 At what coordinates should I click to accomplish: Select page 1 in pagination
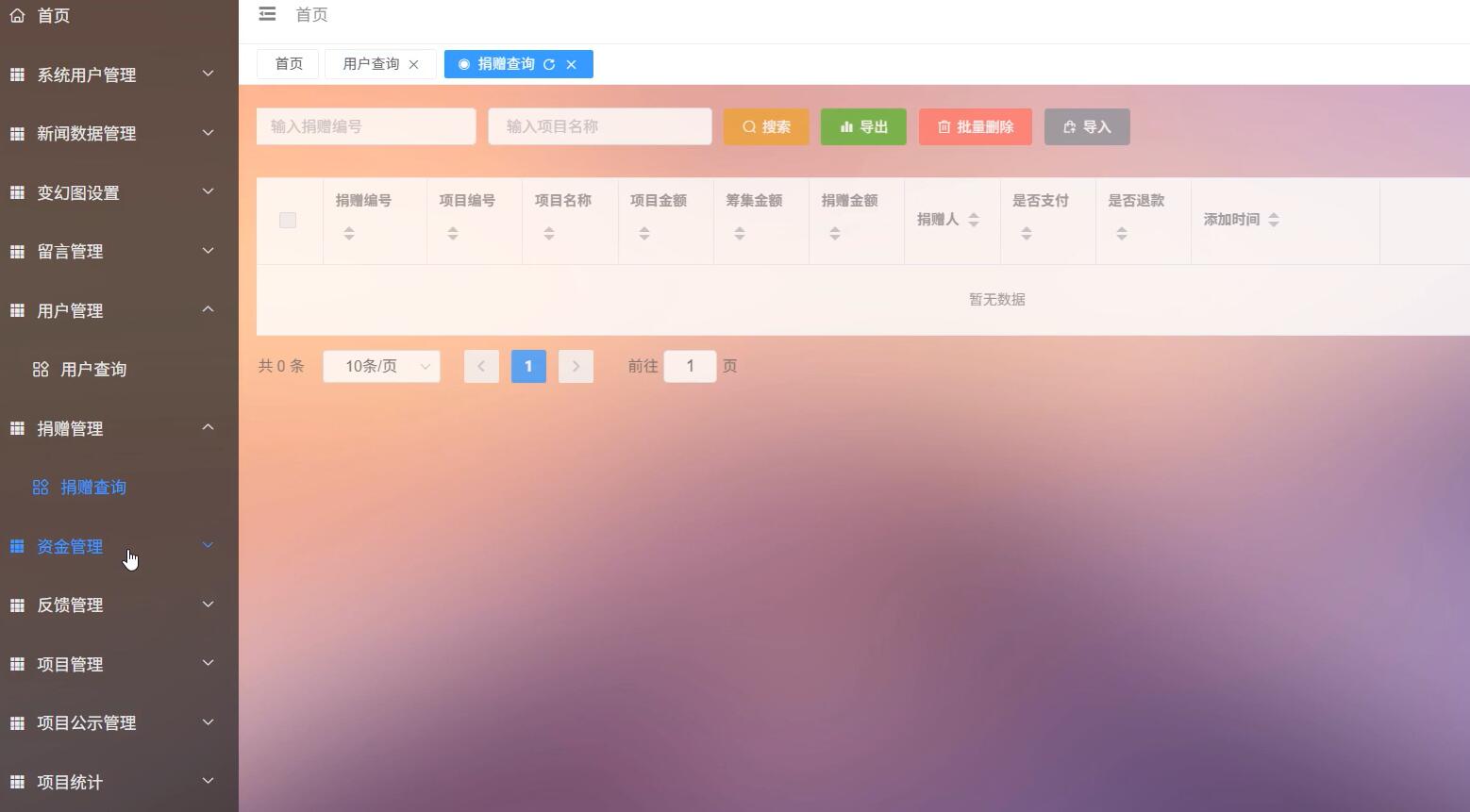coord(528,367)
